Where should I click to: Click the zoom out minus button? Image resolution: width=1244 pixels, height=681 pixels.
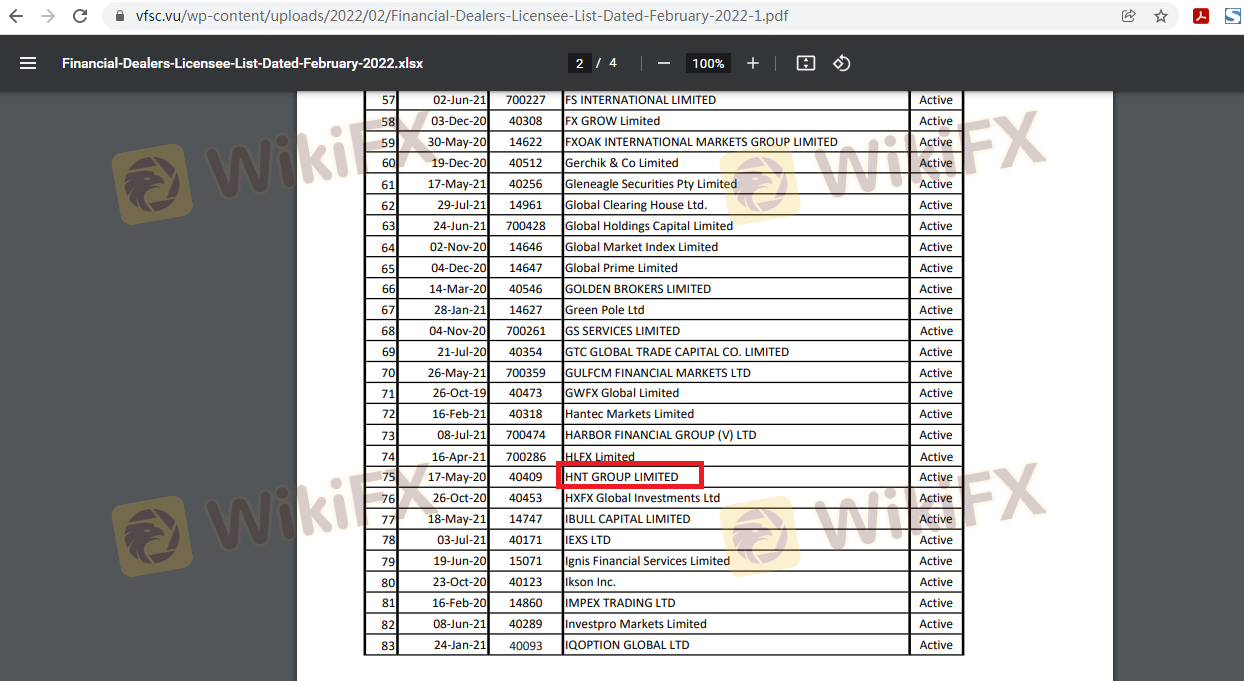(664, 63)
